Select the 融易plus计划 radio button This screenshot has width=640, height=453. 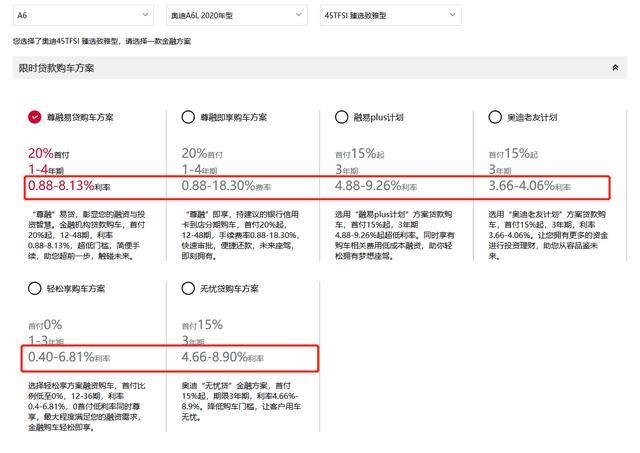pyautogui.click(x=341, y=117)
